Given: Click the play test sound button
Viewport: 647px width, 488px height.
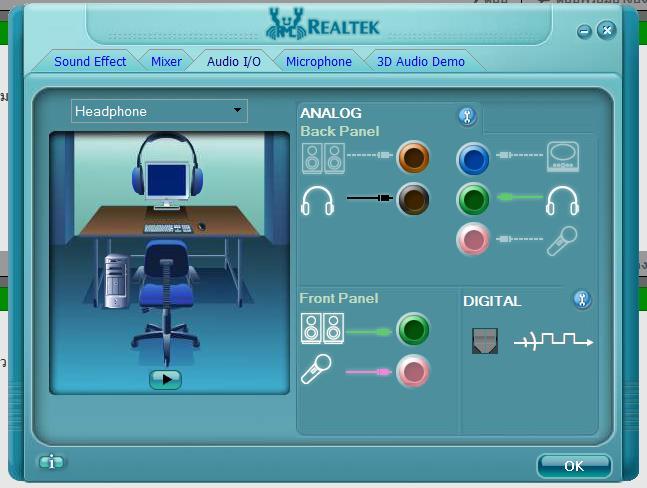Looking at the screenshot, I should click(x=165, y=380).
